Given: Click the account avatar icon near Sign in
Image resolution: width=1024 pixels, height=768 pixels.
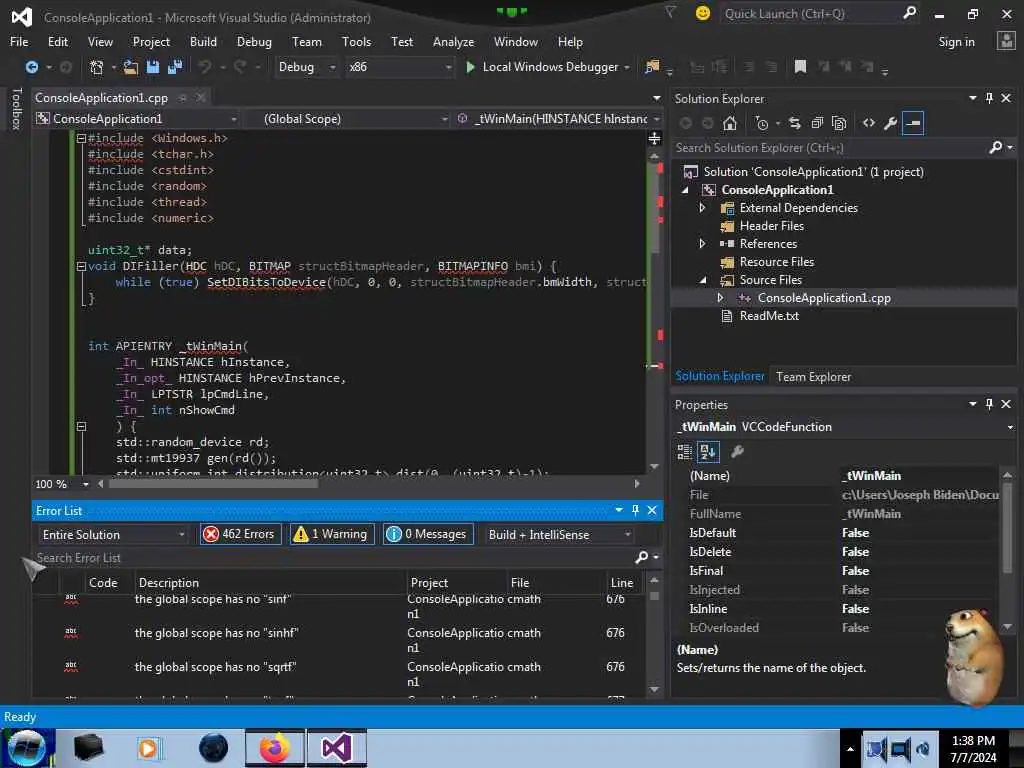Looking at the screenshot, I should tap(1006, 41).
